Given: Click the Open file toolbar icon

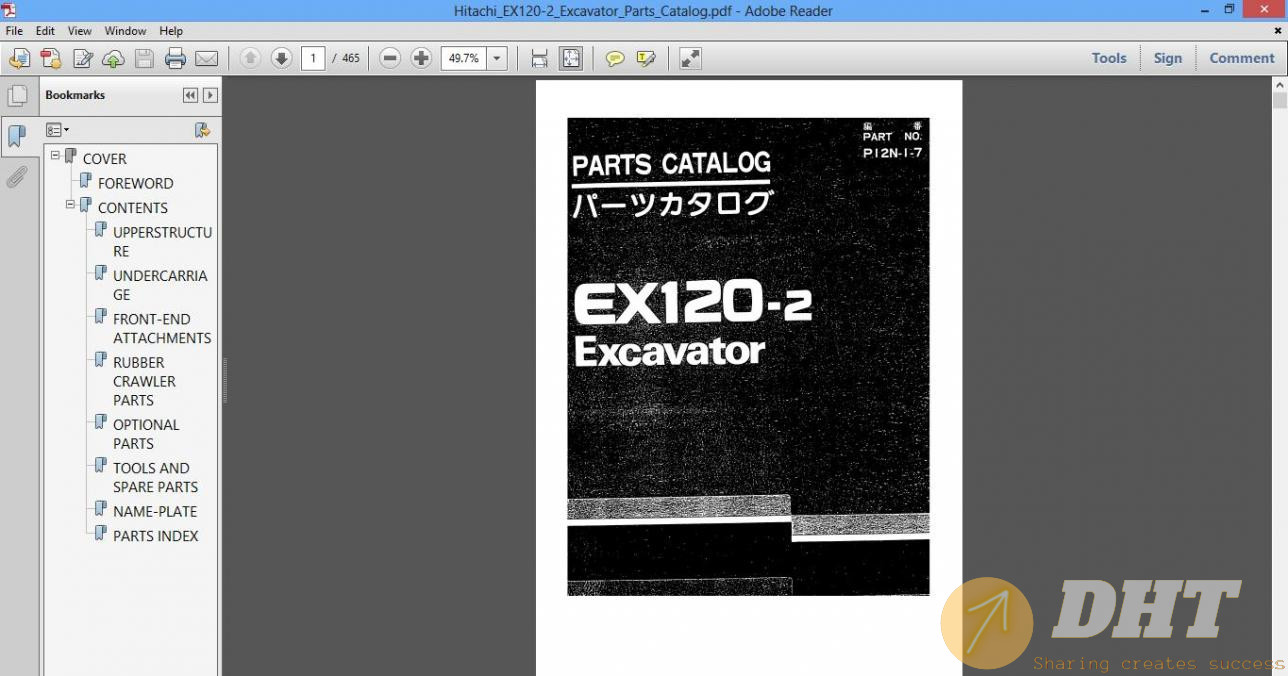Looking at the screenshot, I should point(19,59).
